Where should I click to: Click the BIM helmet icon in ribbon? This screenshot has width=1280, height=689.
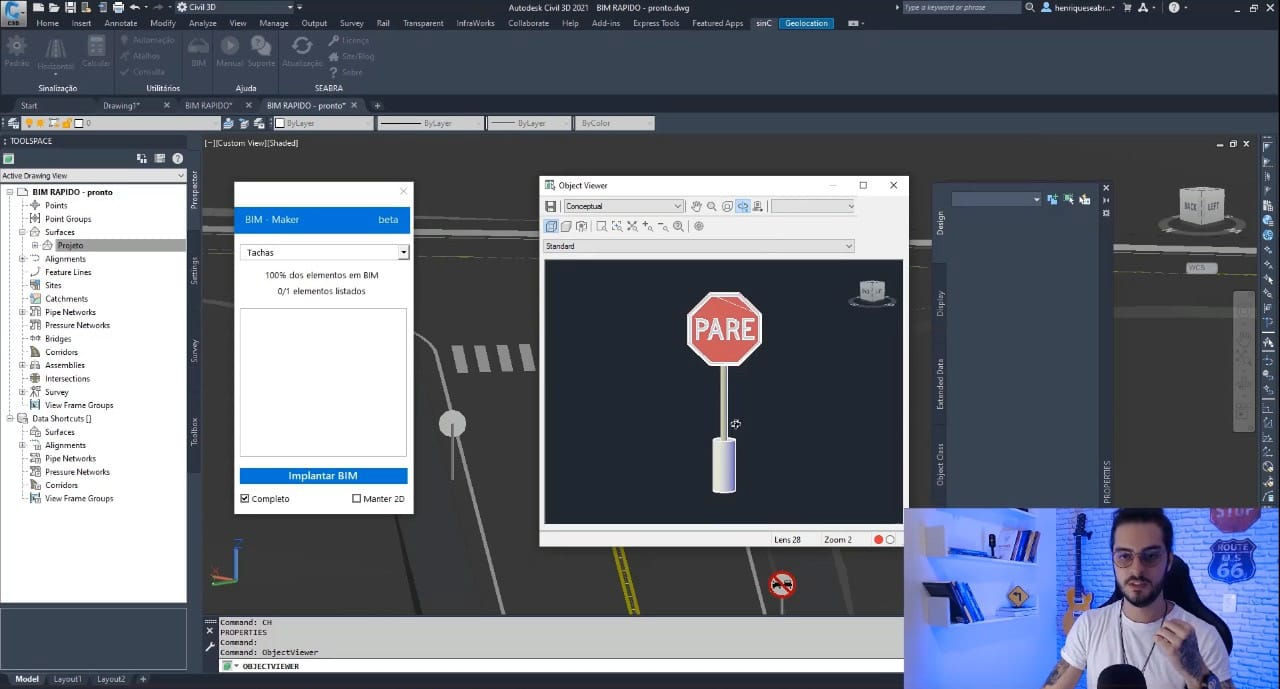pyautogui.click(x=198, y=46)
